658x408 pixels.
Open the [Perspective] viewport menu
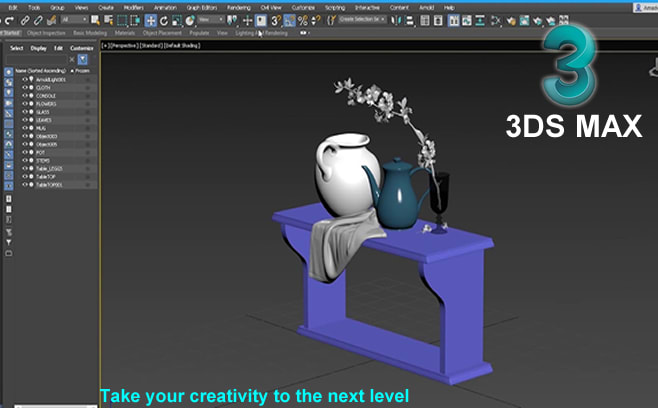[x=123, y=45]
